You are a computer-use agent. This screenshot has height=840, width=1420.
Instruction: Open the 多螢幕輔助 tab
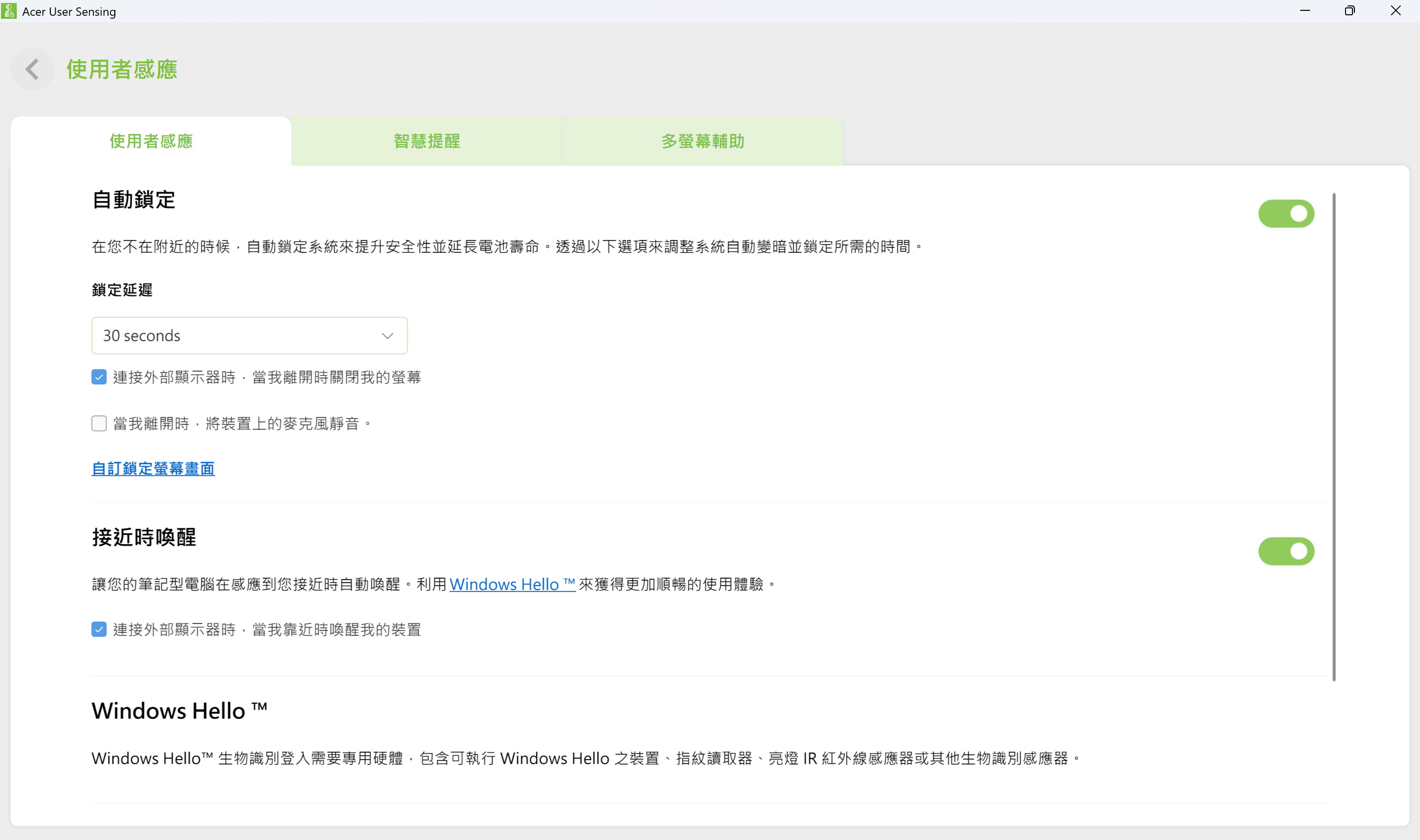click(703, 141)
